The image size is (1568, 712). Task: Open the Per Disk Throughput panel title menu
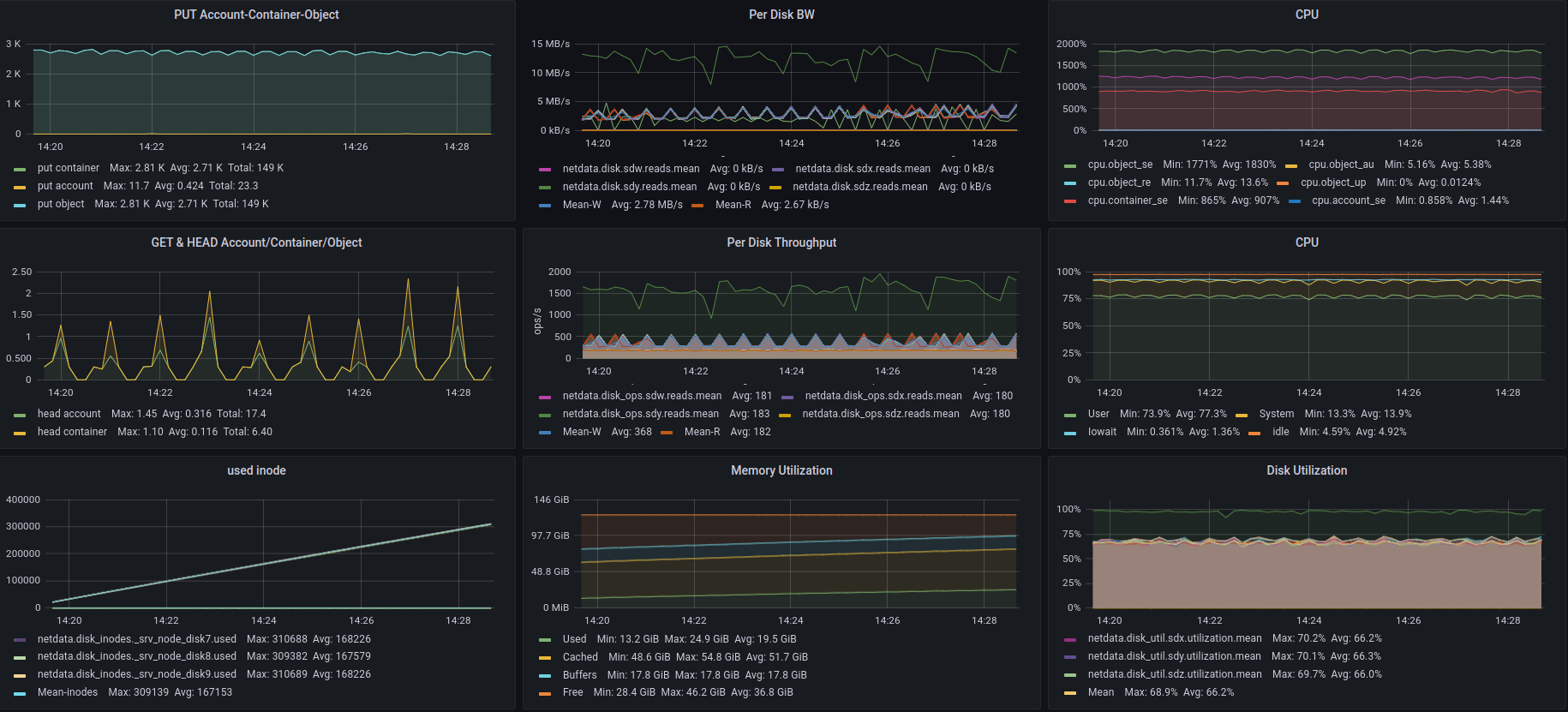click(x=781, y=242)
